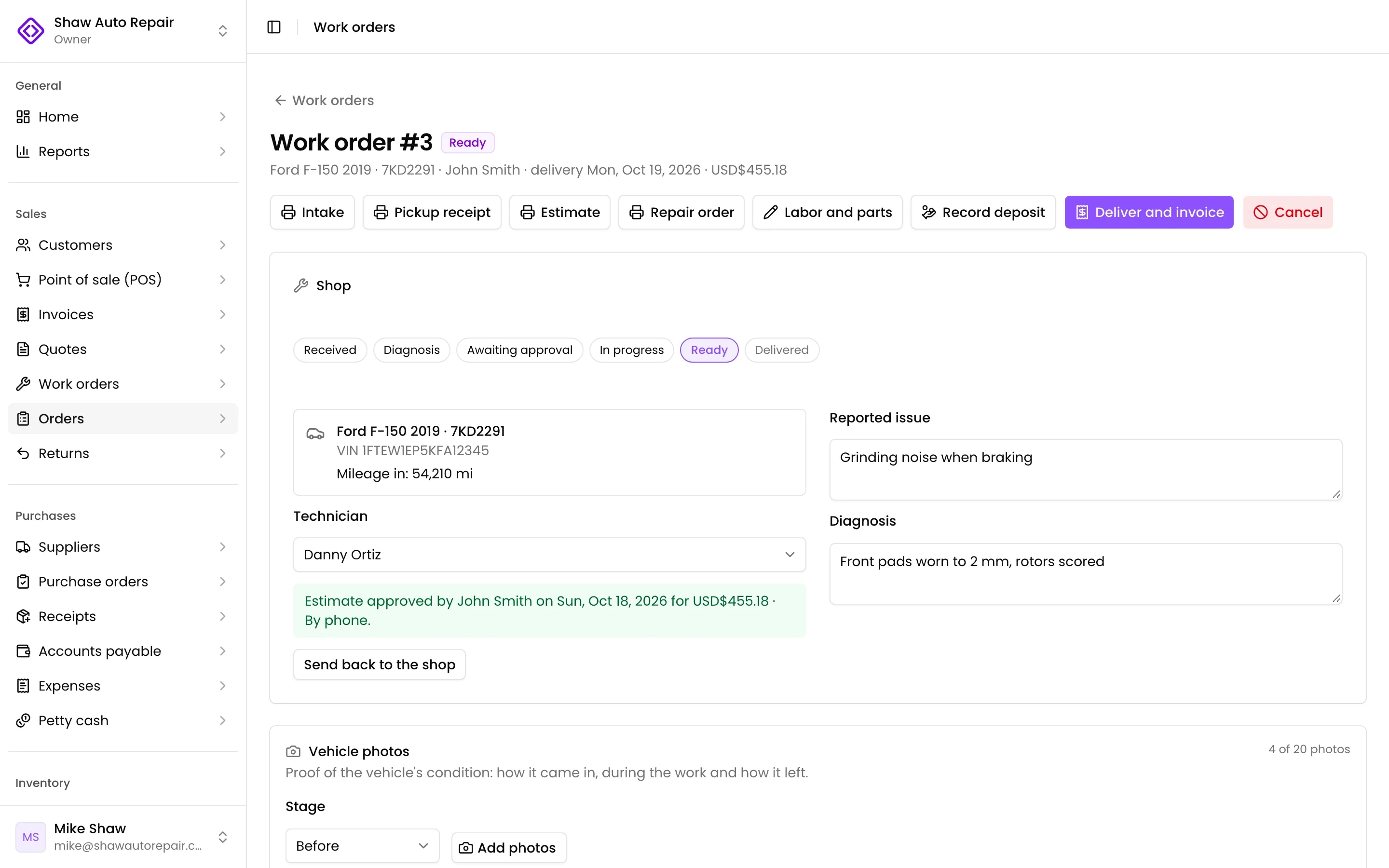Open the Stage dropdown set to Before
1389x868 pixels.
click(362, 846)
